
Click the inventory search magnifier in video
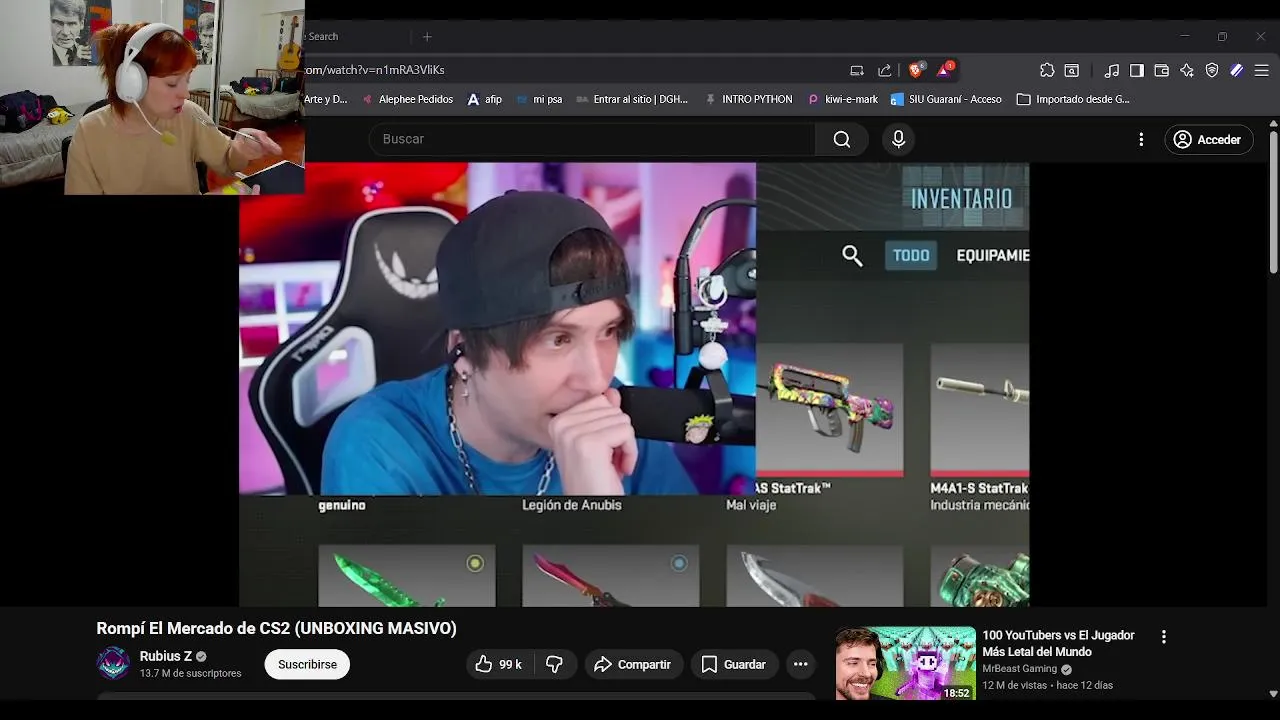coord(852,256)
